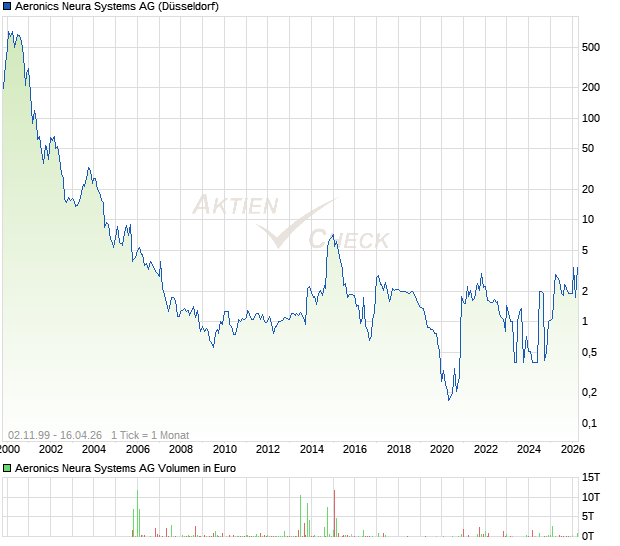Click the Volumen in Euro chart label
620x546 pixels.
click(x=125, y=468)
